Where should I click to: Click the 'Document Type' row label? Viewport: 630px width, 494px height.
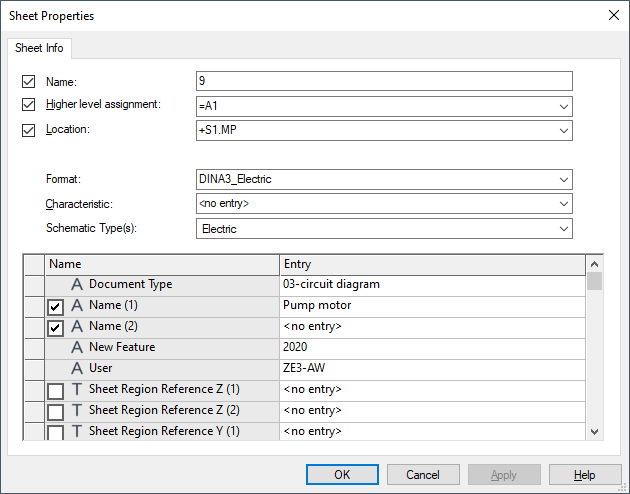[131, 285]
